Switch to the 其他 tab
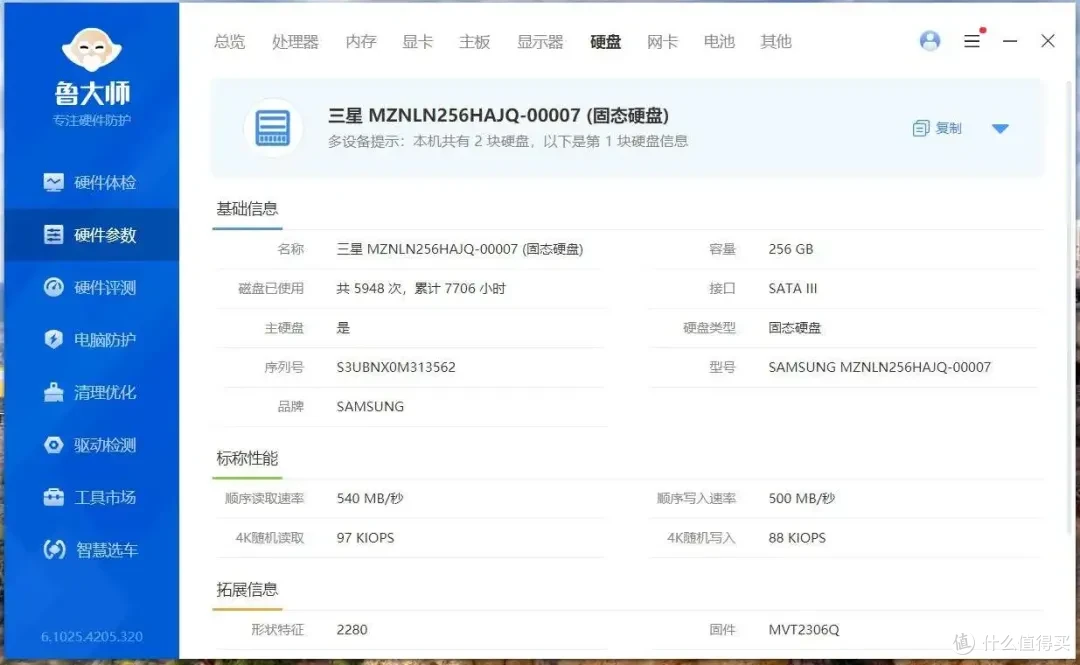The image size is (1080, 665). coord(776,42)
